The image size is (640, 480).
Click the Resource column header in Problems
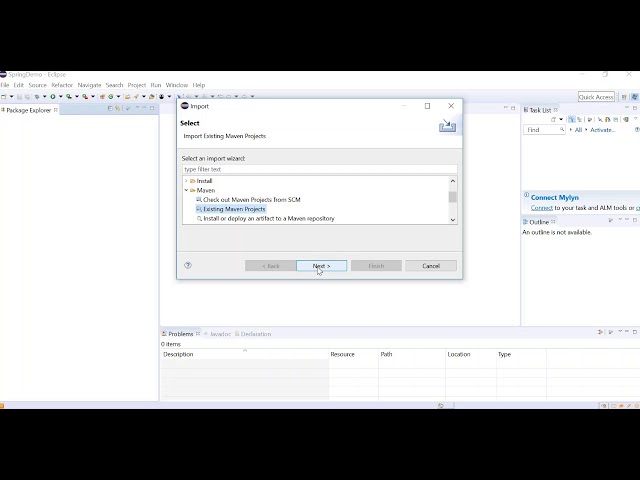pos(354,354)
